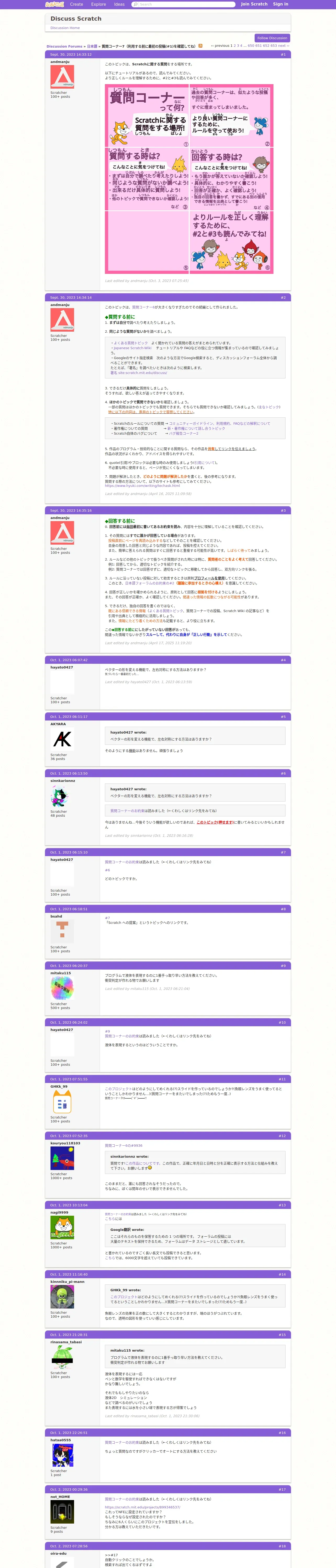Viewport: 336px width, 1568px height.
Task: Open kouryou118103's avatar image
Action: tap(62, 1158)
